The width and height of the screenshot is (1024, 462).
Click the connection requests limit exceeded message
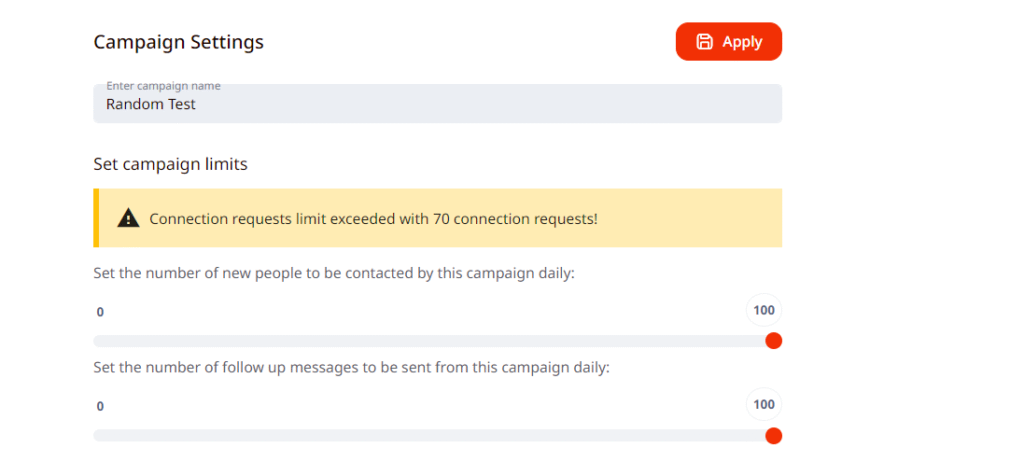pos(373,218)
